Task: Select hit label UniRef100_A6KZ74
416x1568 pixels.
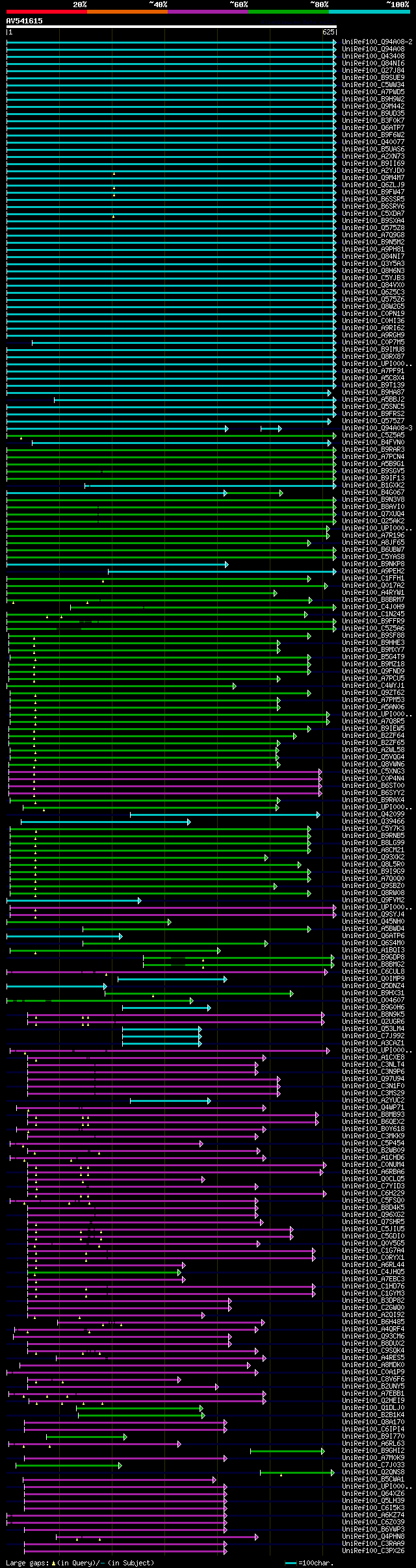Action: [x=373, y=1515]
